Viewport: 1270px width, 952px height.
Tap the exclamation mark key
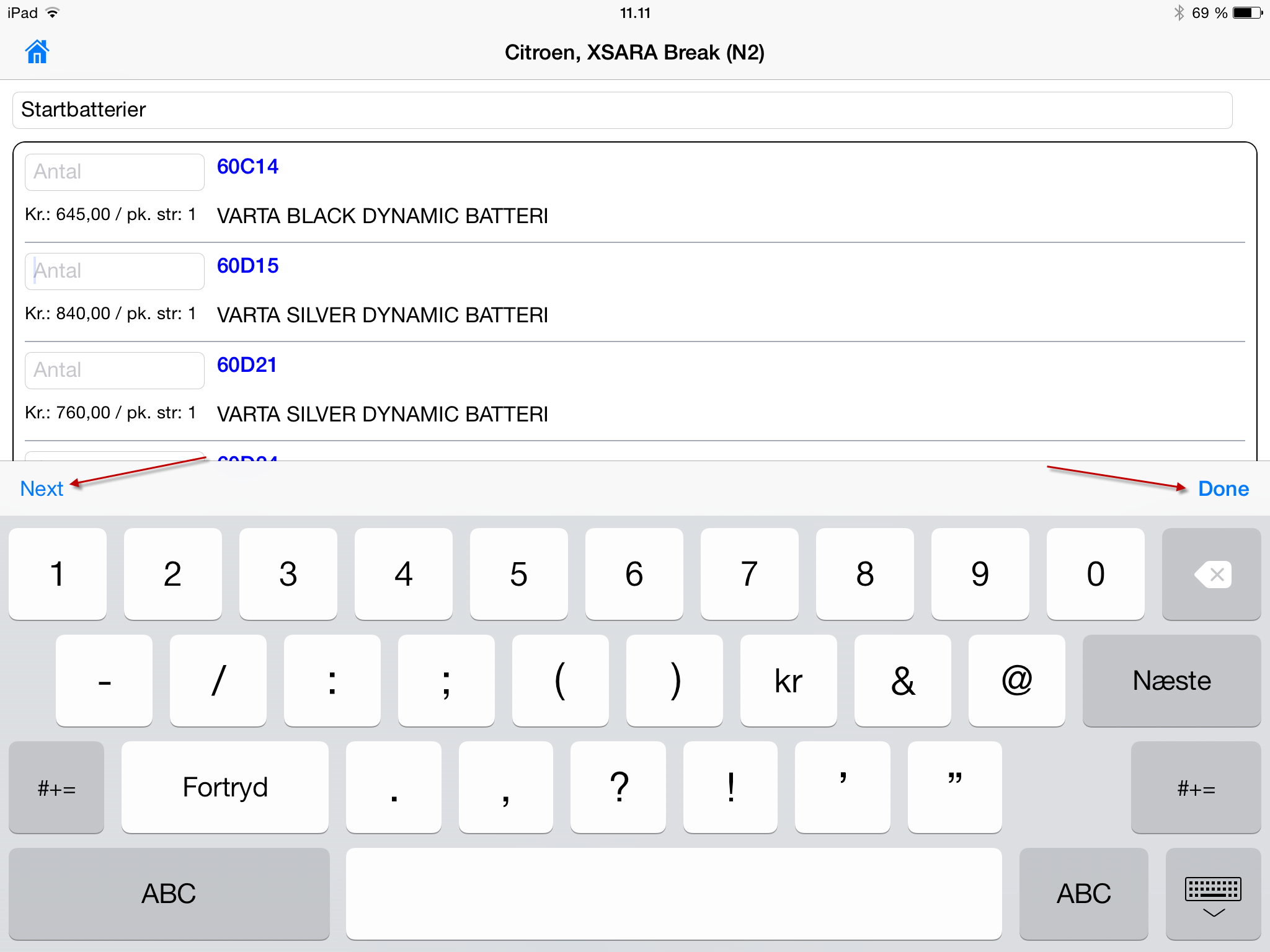730,787
